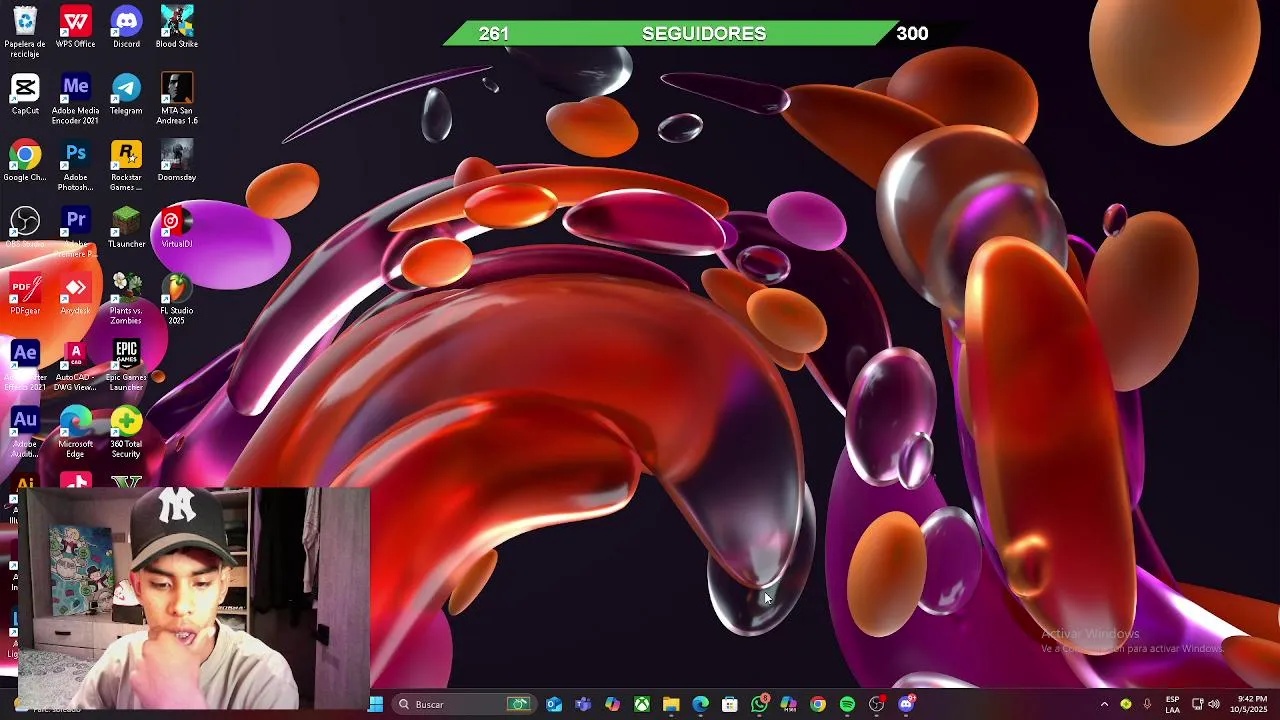
Task: Expand the hidden system tray icons chevron
Action: click(x=1104, y=704)
